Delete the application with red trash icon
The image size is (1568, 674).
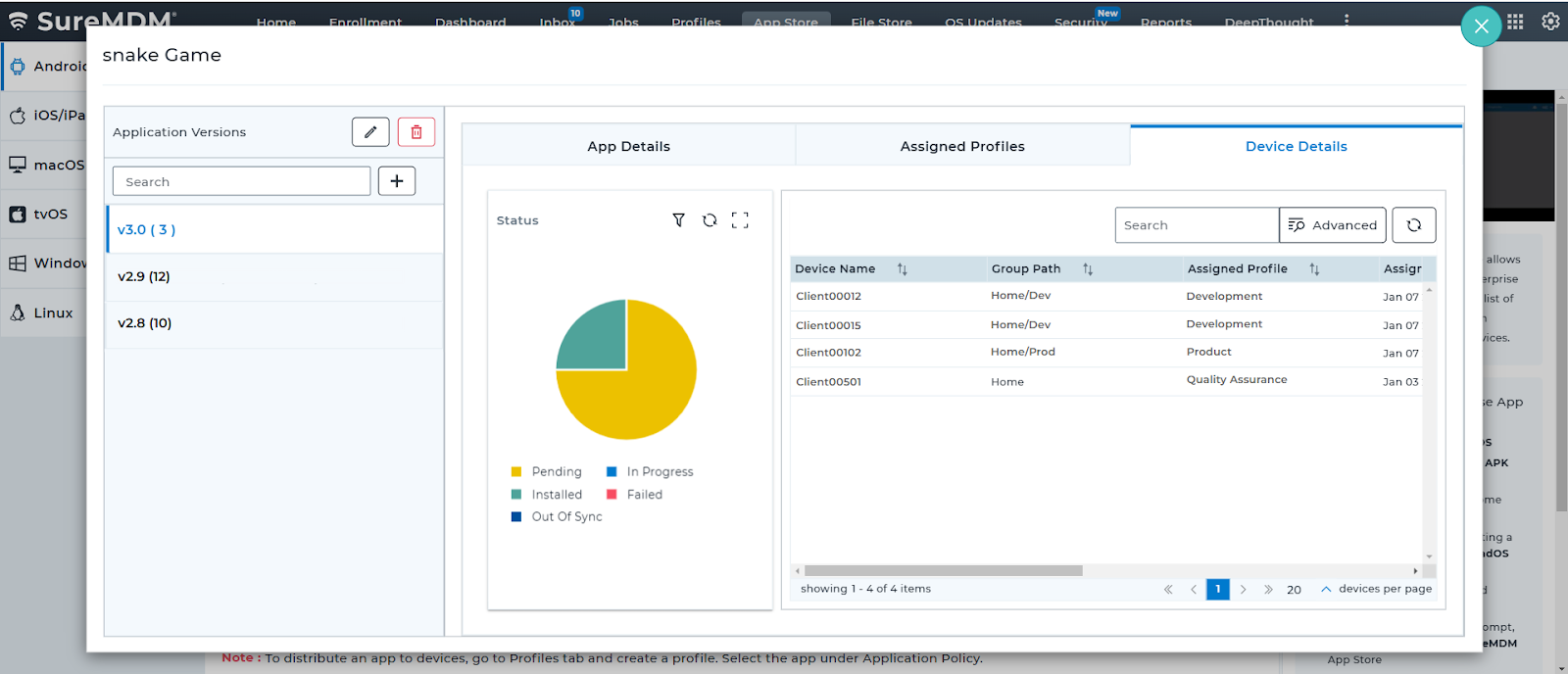(416, 132)
